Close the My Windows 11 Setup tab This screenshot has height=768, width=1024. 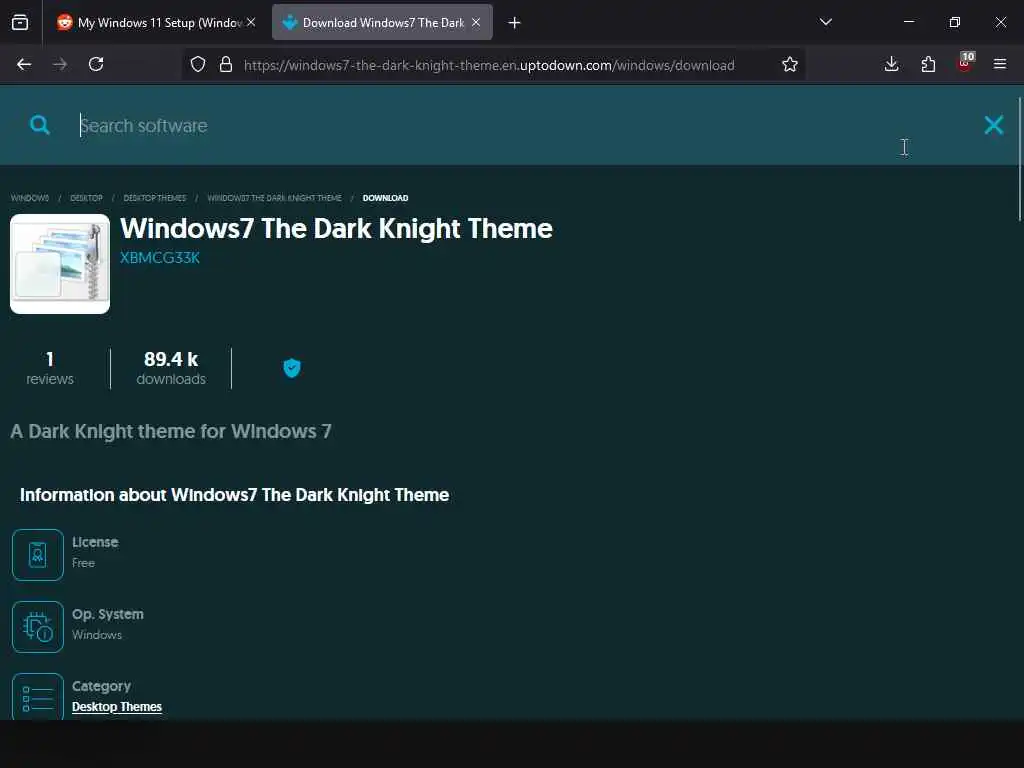point(251,22)
